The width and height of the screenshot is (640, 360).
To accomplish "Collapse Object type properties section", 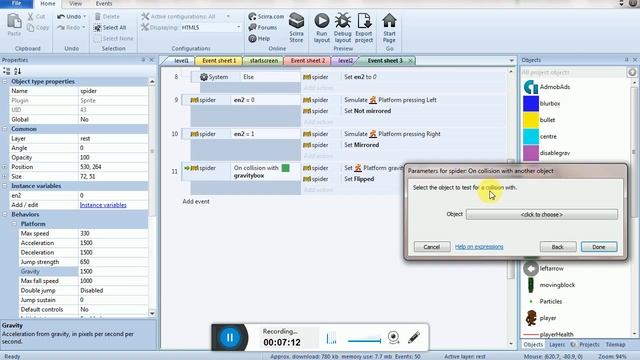I will click(5, 82).
